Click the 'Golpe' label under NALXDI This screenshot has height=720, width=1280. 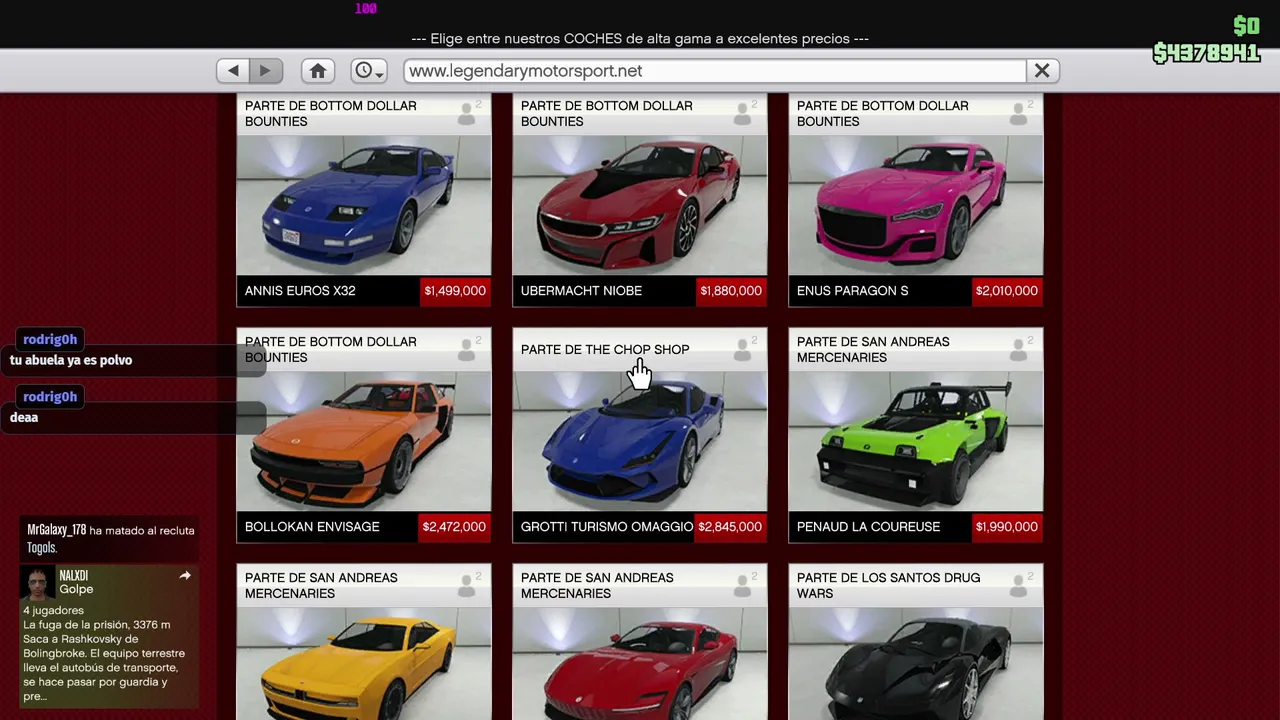coord(76,589)
